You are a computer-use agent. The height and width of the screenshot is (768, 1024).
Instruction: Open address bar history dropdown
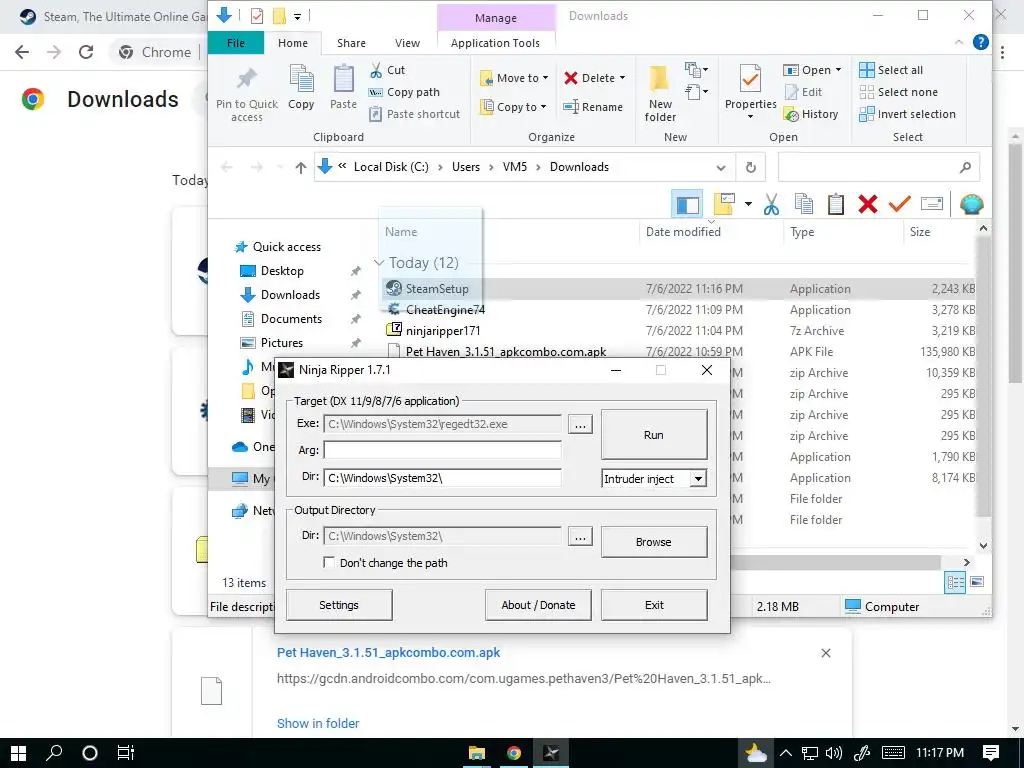pos(721,168)
